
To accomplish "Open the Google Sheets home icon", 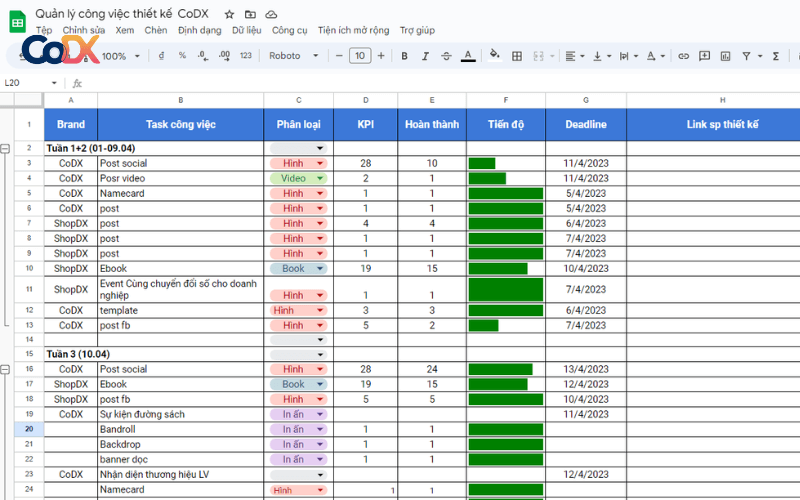I will click(17, 22).
